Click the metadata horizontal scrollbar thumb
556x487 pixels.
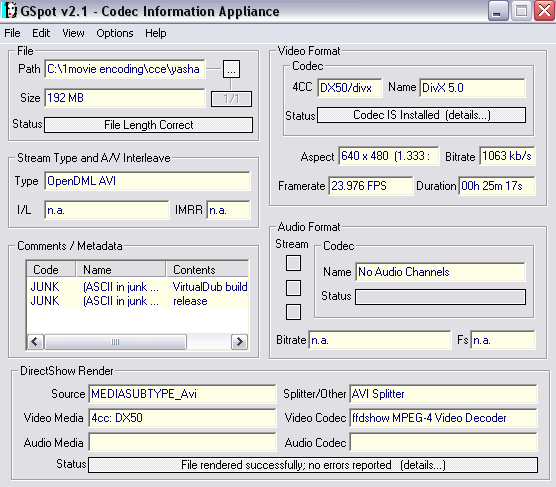coord(115,342)
